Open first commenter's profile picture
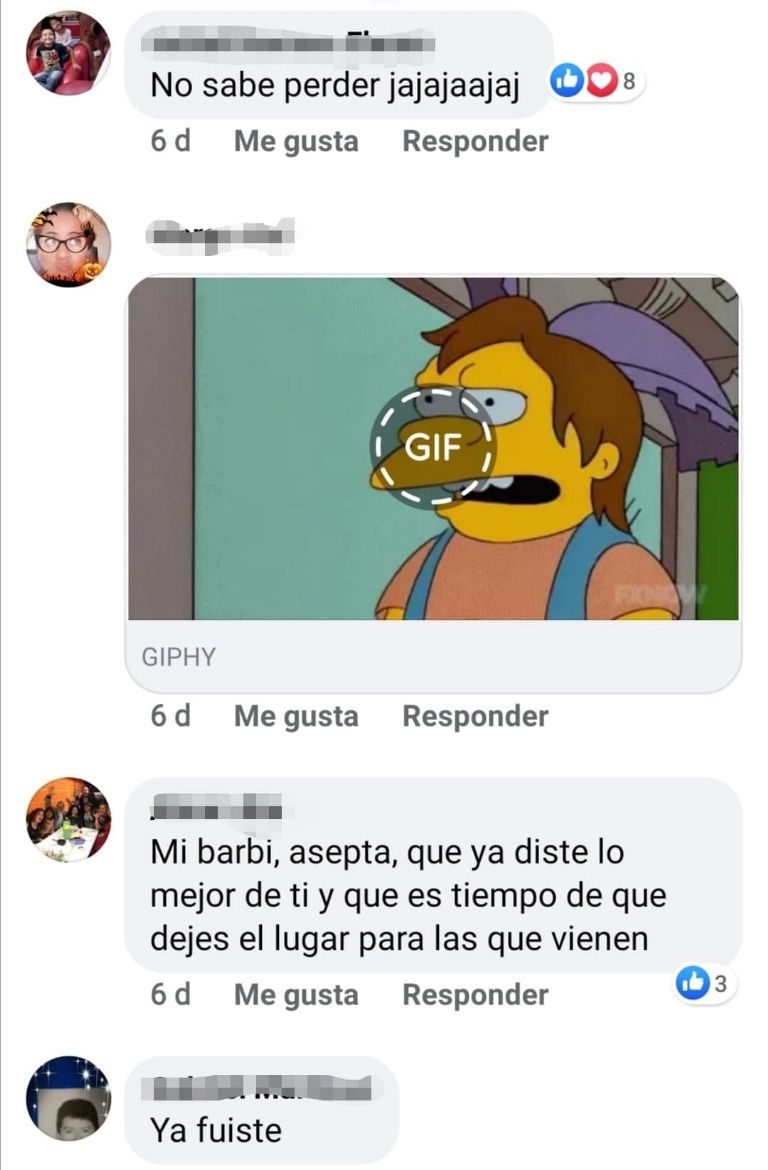The image size is (768, 1170). click(x=68, y=54)
